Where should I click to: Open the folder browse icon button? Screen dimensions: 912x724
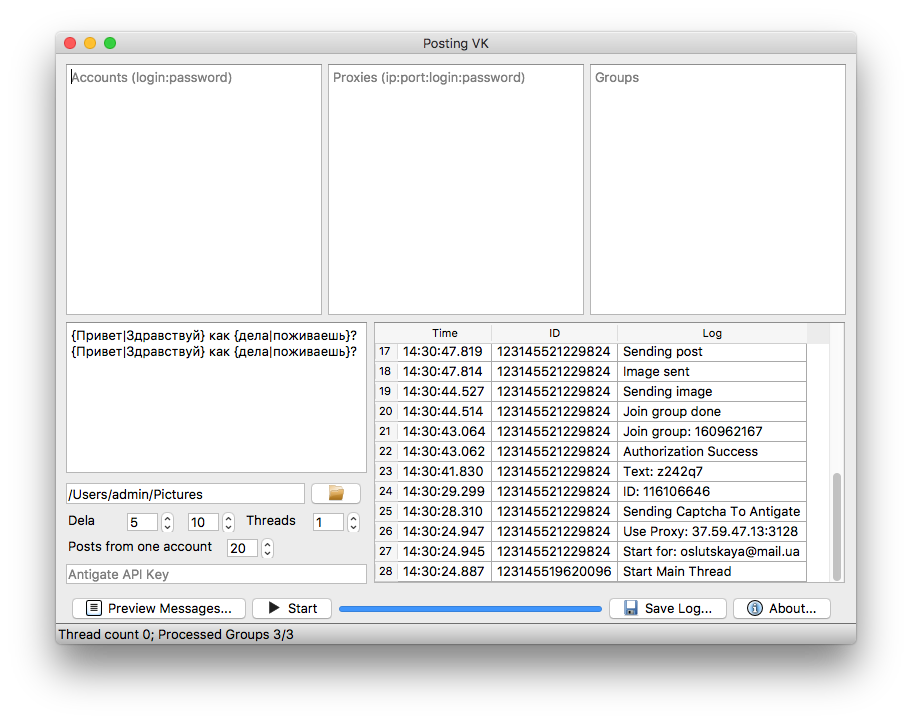point(336,494)
